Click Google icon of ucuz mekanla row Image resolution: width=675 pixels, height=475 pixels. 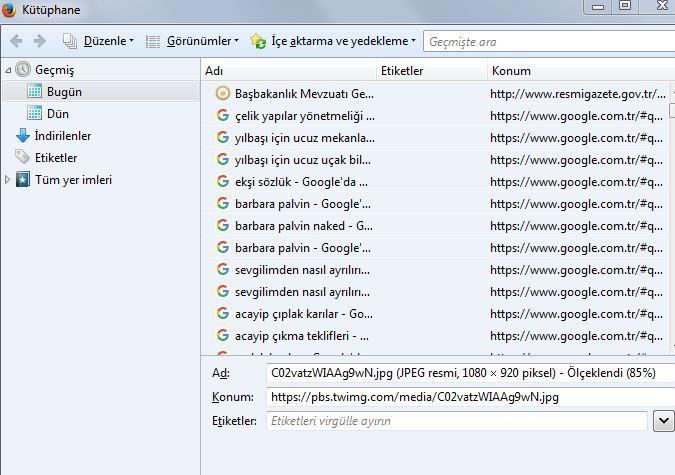(x=223, y=137)
